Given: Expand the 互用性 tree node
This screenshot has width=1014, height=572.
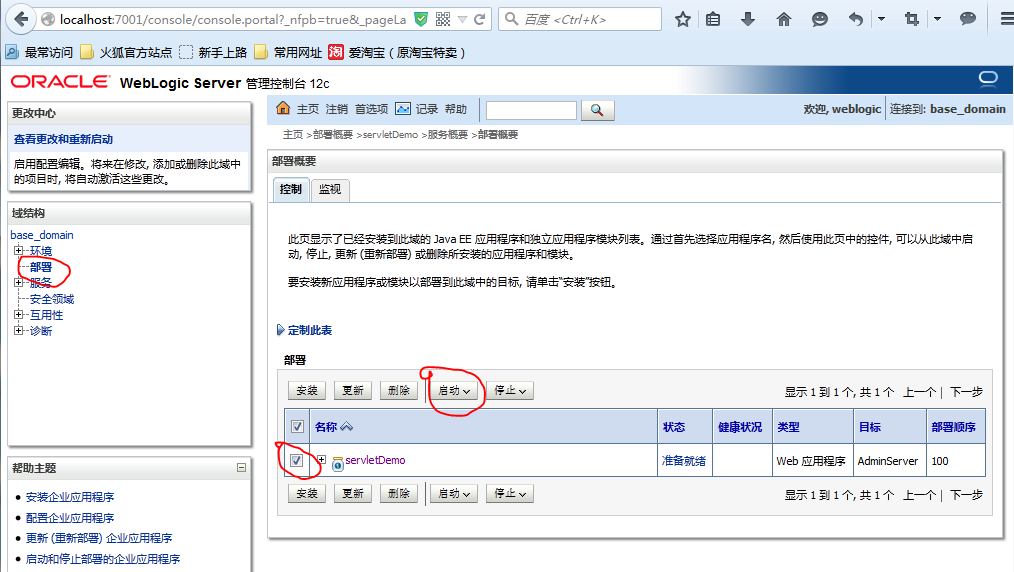Looking at the screenshot, I should coord(18,315).
